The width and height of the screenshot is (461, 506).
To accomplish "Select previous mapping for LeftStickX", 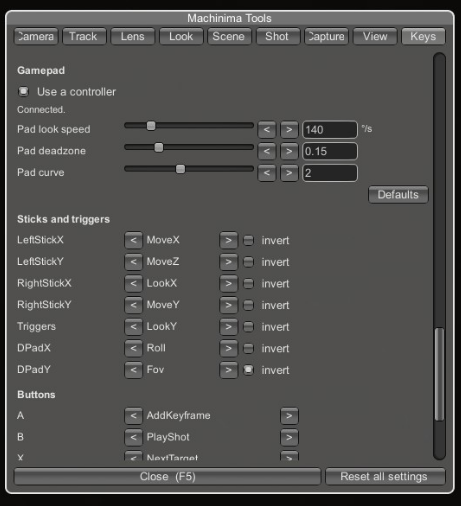I will tap(133, 240).
